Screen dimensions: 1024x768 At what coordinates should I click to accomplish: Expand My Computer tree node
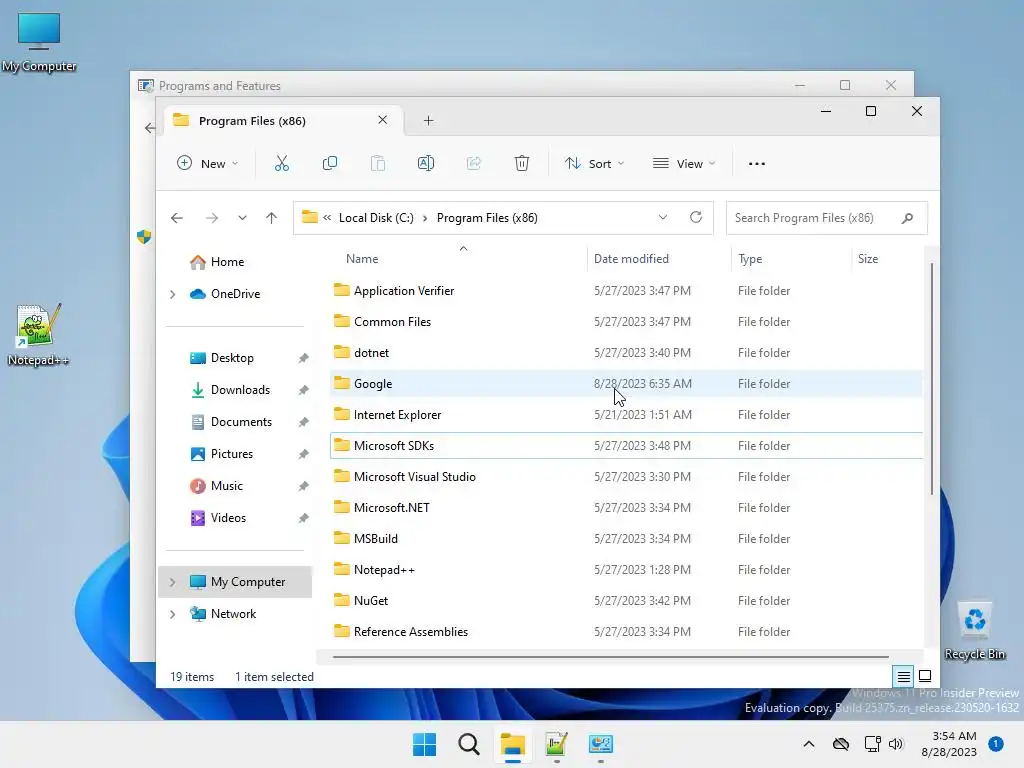173,582
